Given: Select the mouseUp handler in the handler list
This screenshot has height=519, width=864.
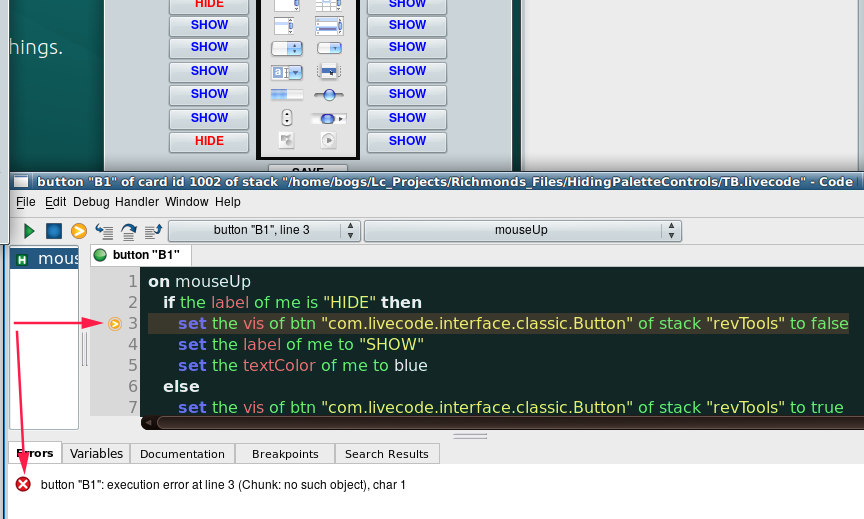Looking at the screenshot, I should 44,259.
